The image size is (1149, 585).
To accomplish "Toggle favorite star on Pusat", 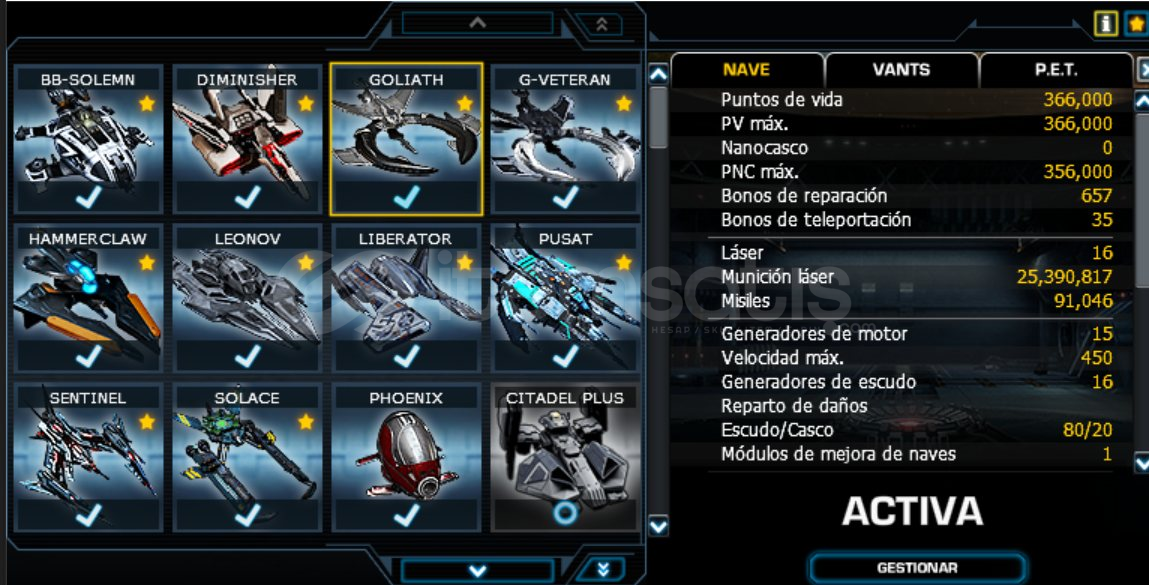I will tap(624, 262).
